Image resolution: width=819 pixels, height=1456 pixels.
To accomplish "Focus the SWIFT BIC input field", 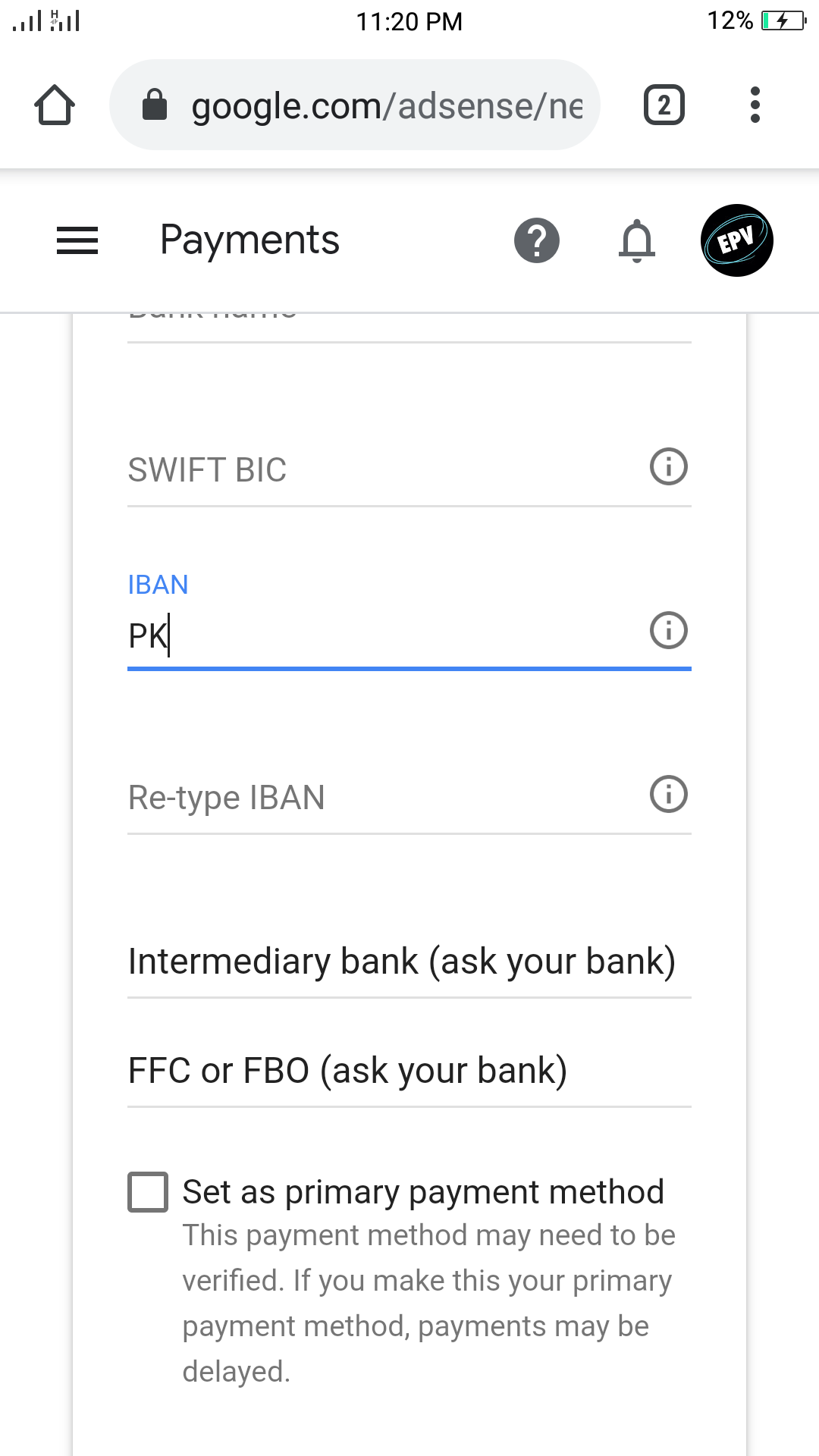I will 379,470.
